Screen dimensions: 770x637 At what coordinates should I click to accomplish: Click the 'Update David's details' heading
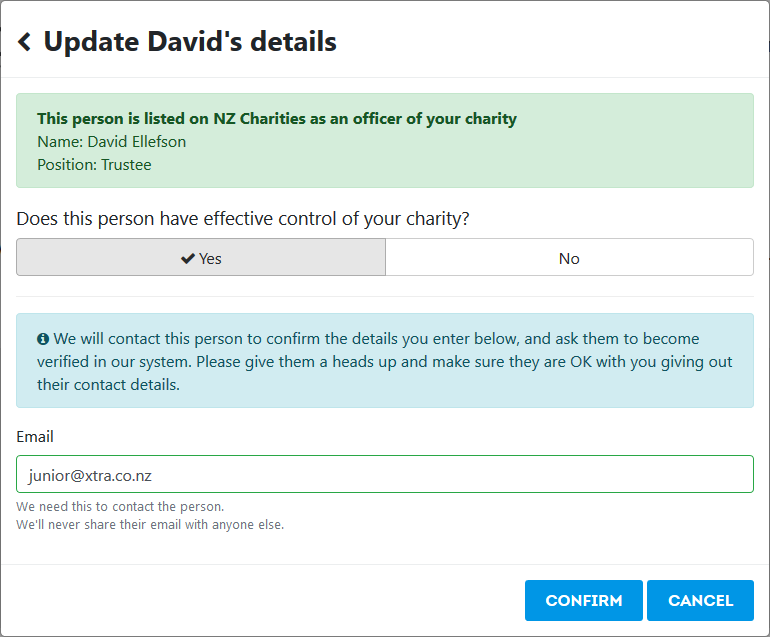[x=190, y=42]
